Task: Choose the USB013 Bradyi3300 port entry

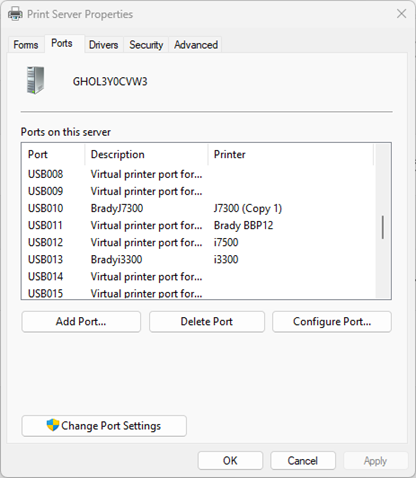Action: point(198,259)
